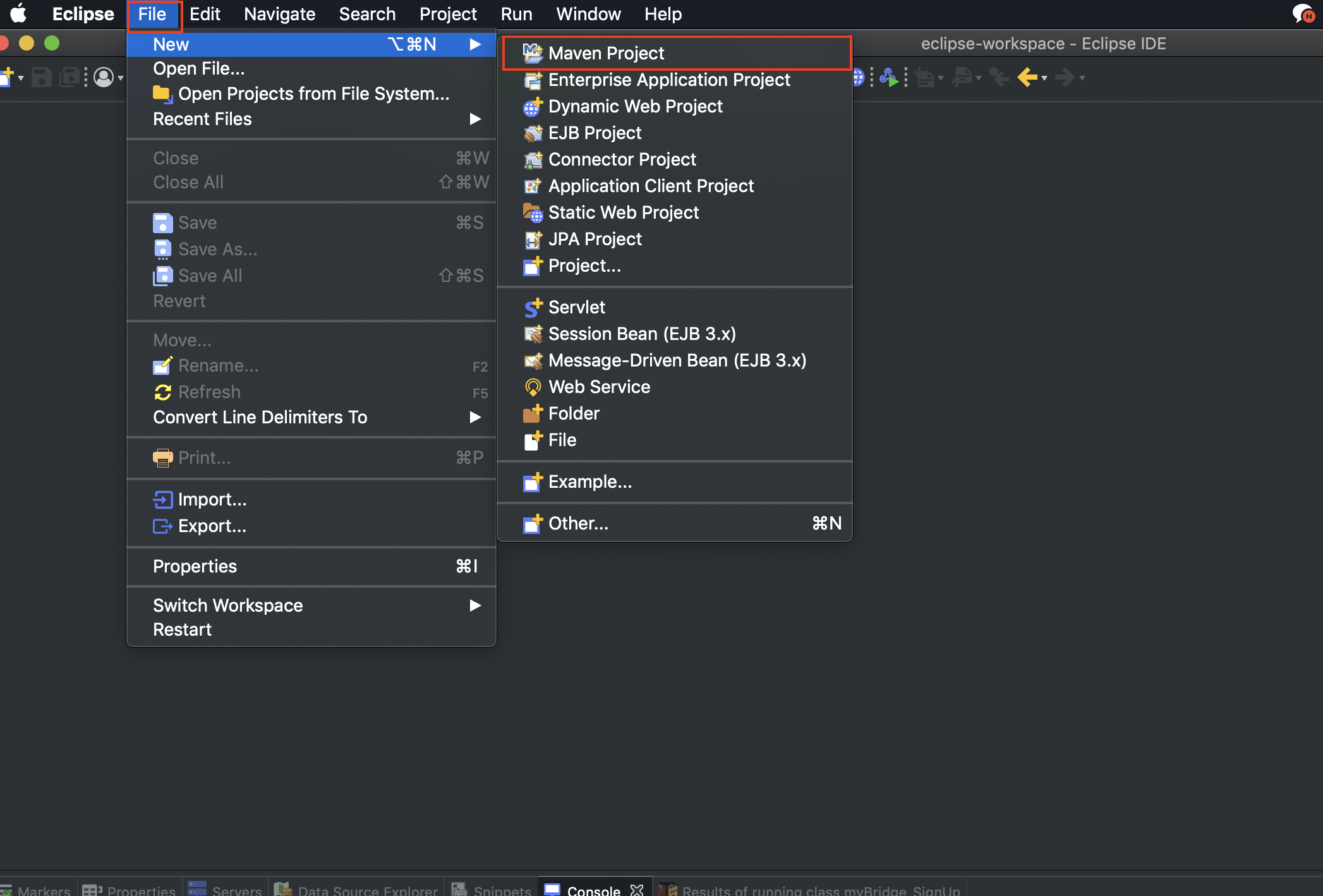Viewport: 1323px width, 896px height.
Task: Click the Folder icon in New submenu
Action: 533,414
